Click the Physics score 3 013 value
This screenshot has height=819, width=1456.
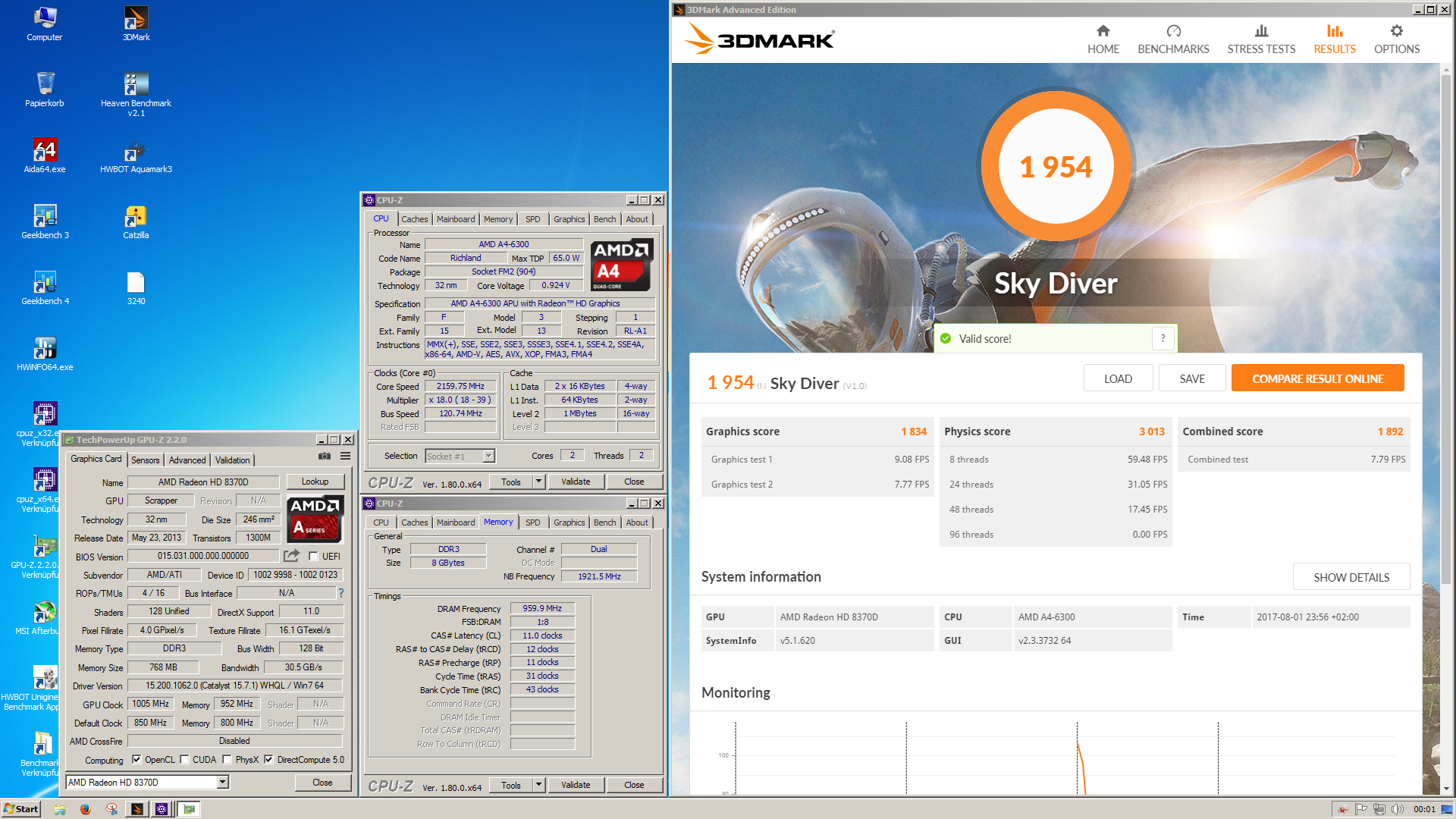pyautogui.click(x=1151, y=431)
